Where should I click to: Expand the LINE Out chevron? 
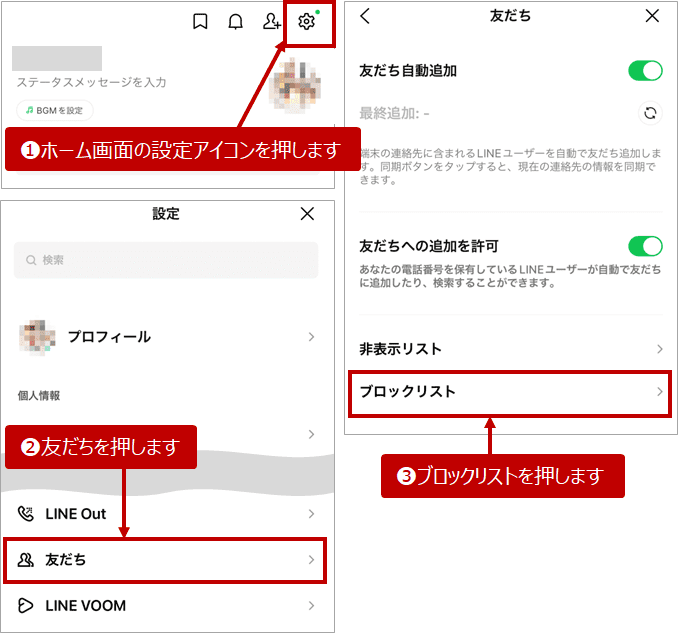pos(311,514)
